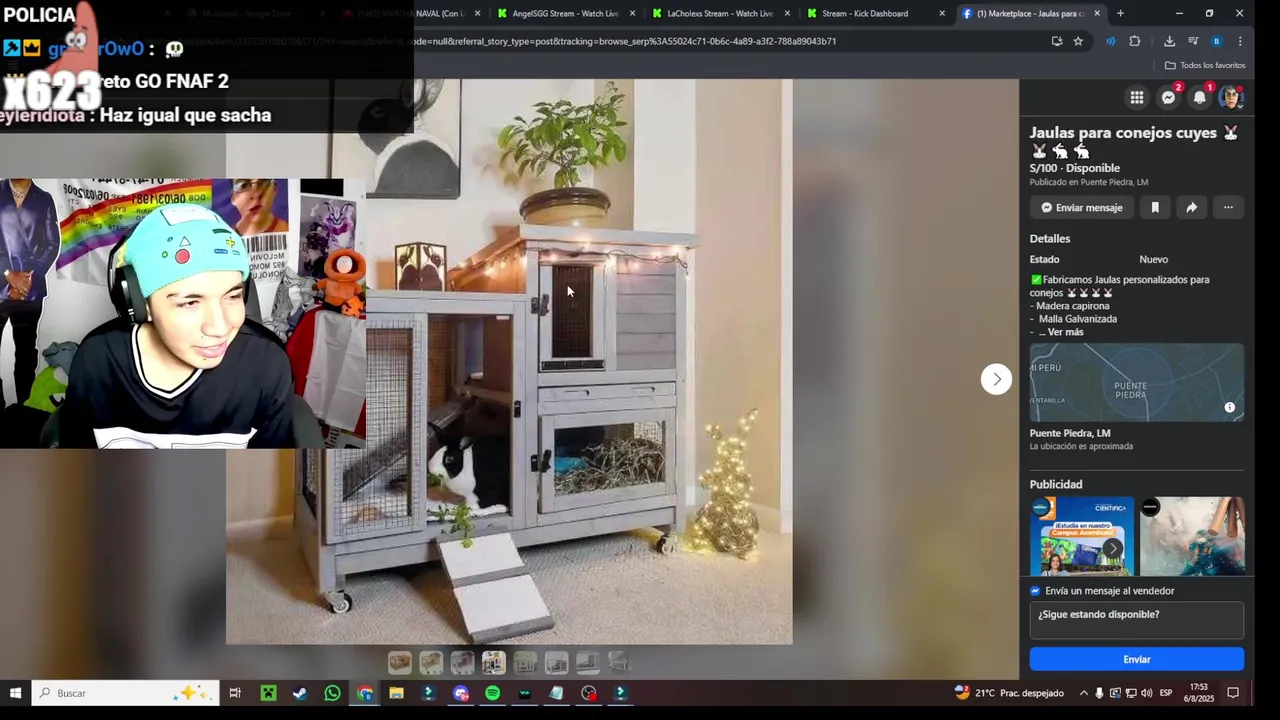Send message with Enviar button
1280x720 pixels.
coord(1137,659)
